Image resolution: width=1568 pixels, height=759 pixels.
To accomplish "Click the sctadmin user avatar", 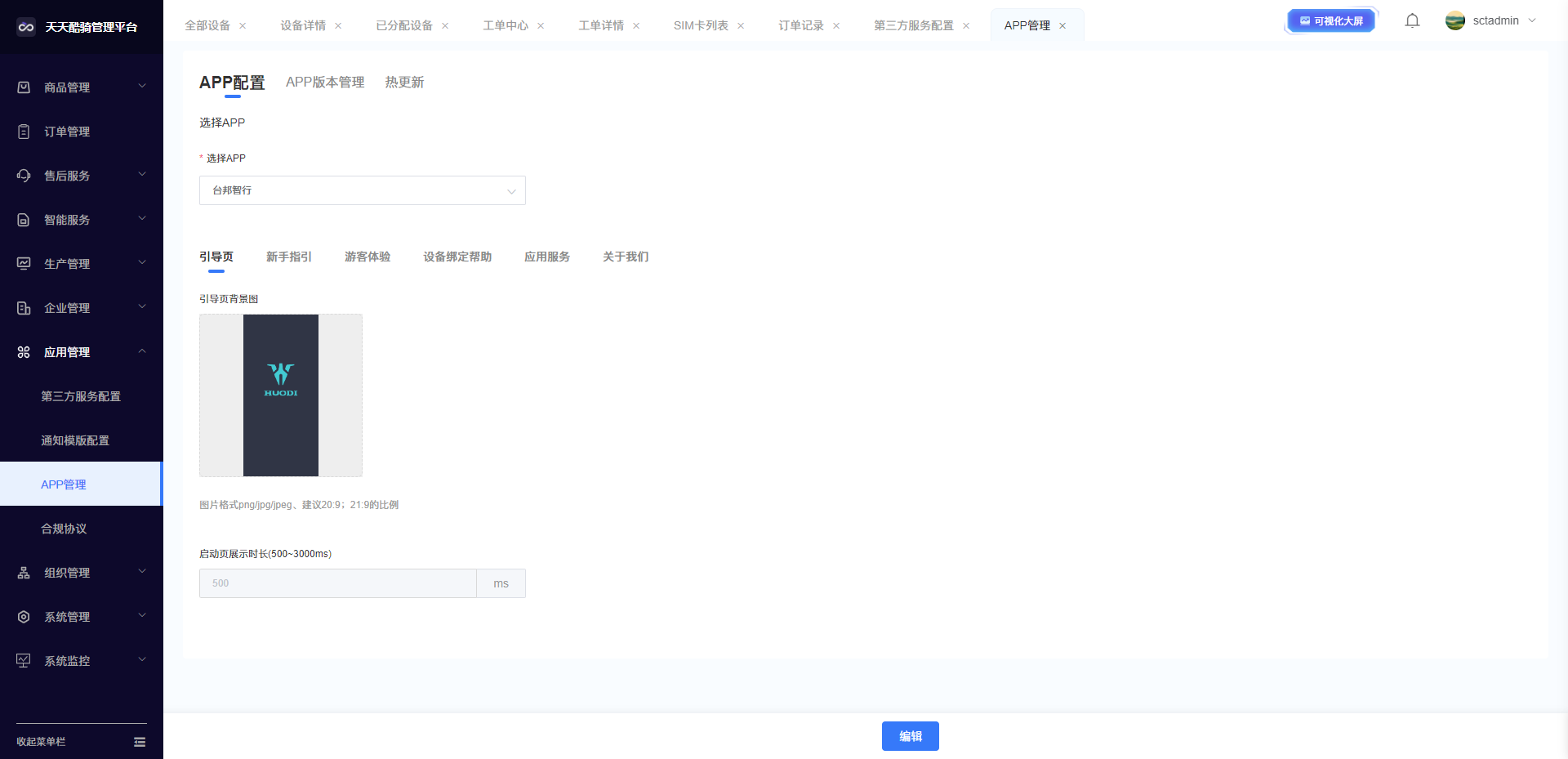I will tap(1454, 21).
